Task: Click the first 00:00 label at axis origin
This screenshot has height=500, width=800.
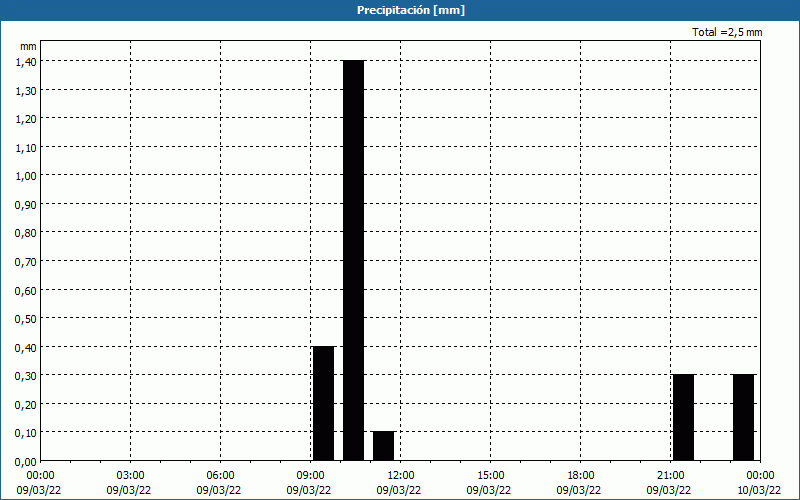Action: [x=40, y=476]
